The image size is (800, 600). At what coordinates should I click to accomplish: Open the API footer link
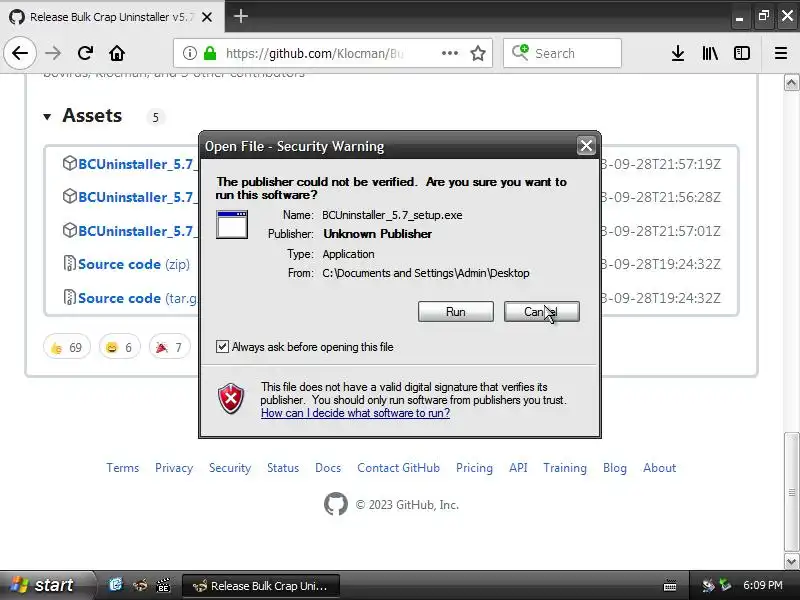pyautogui.click(x=518, y=468)
